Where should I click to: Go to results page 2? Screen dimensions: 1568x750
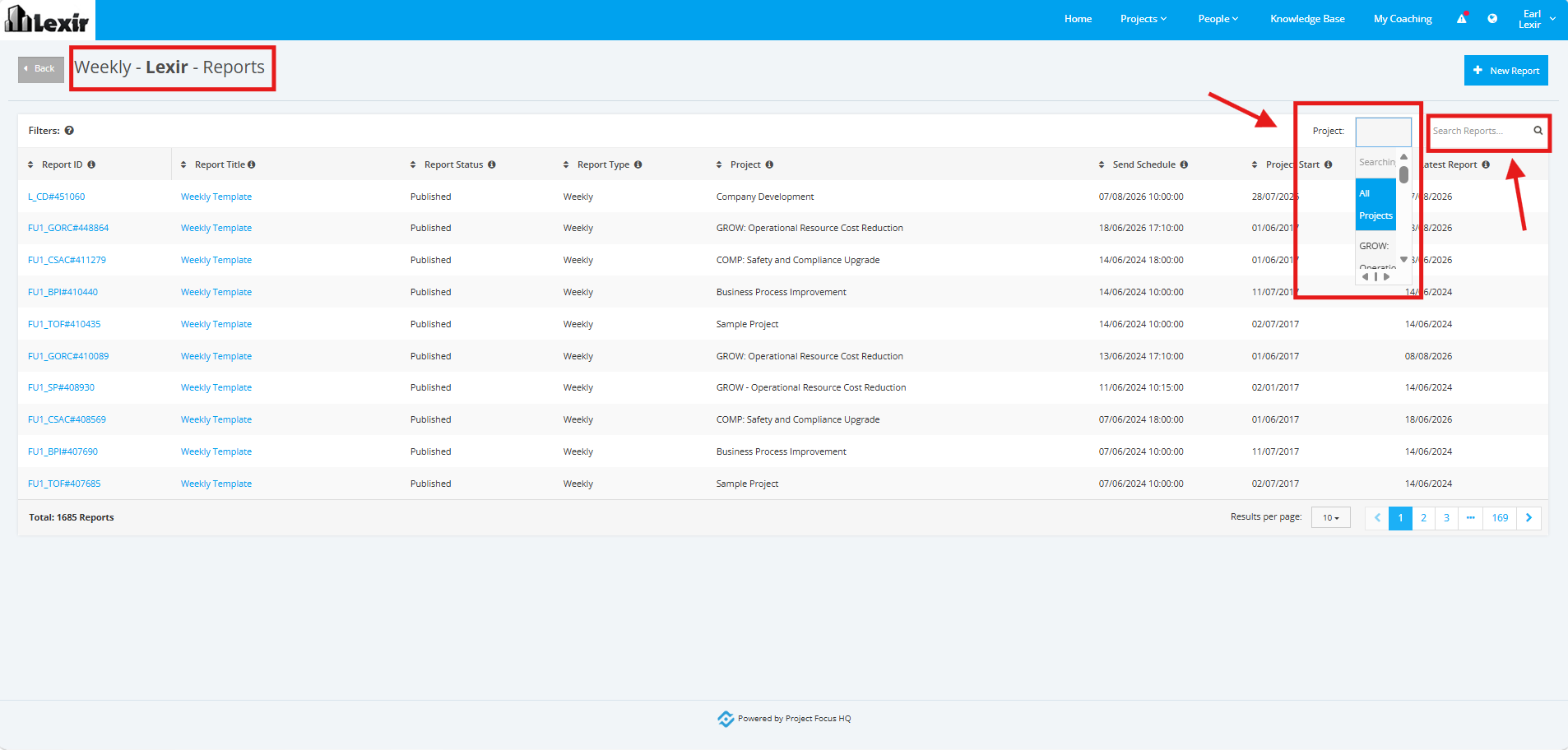(1423, 518)
